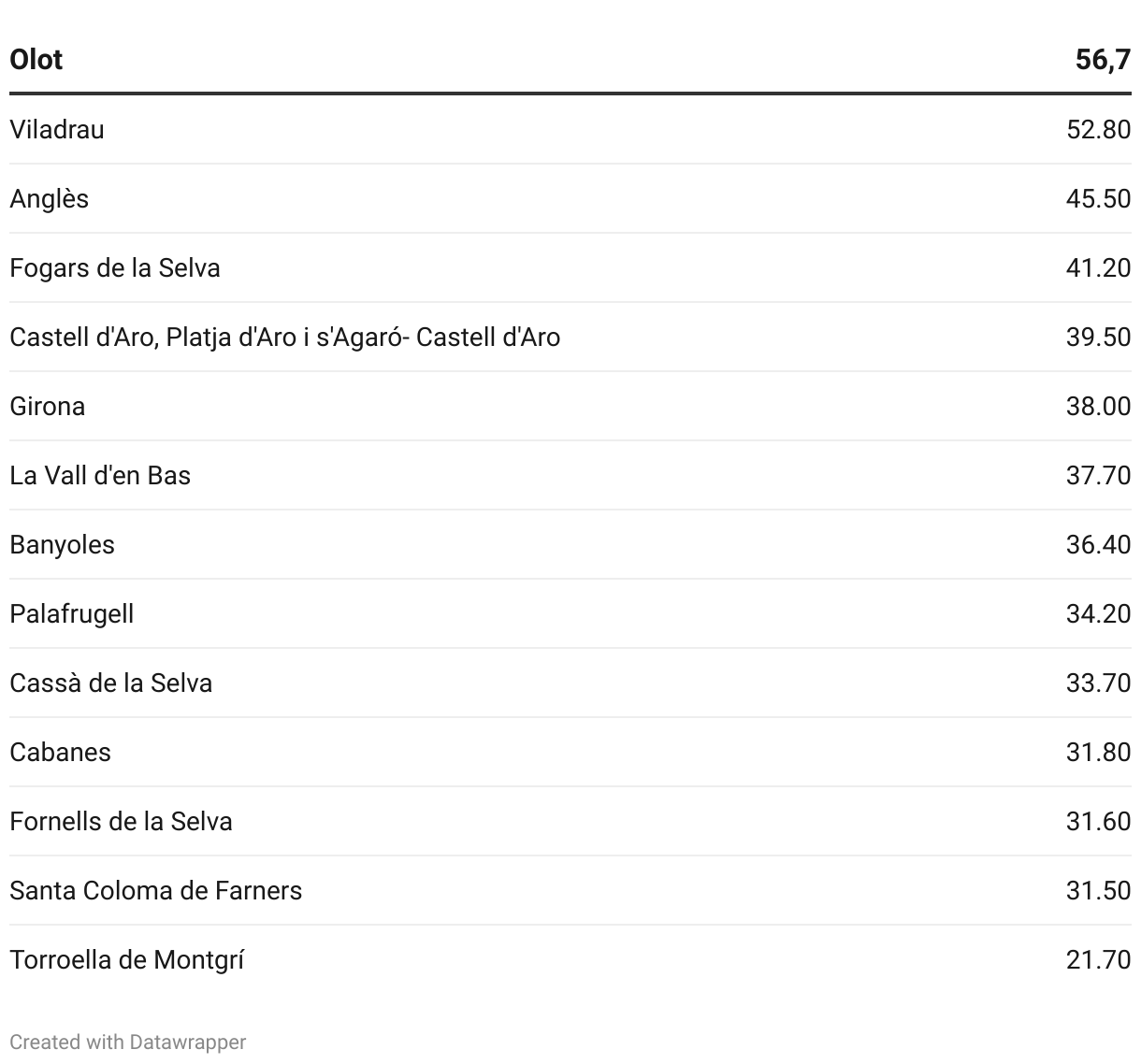Select the 38.00 value for Girona
Viewport: 1141px width, 1064px height.
tap(1098, 406)
